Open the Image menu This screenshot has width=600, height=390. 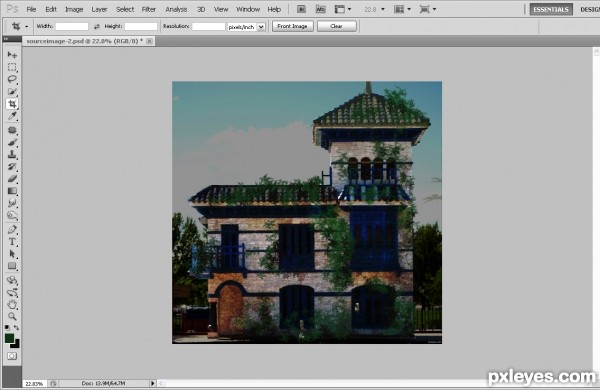point(74,9)
